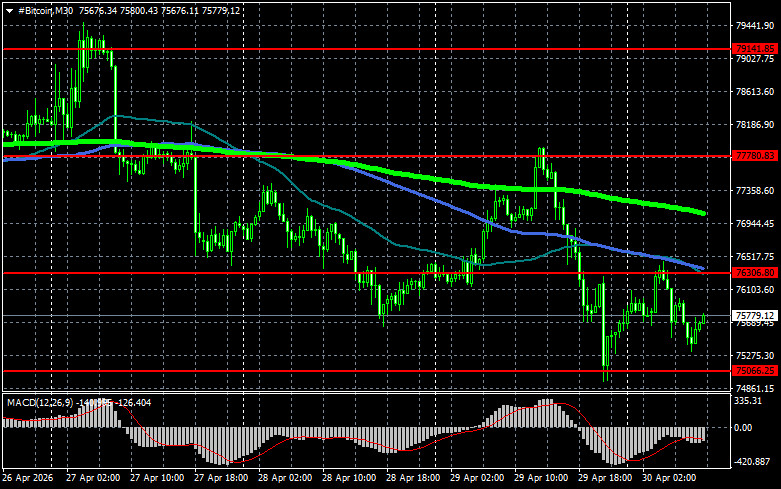The width and height of the screenshot is (781, 489).
Task: Select the red horizontal line at 79141.85
Action: click(x=367, y=49)
